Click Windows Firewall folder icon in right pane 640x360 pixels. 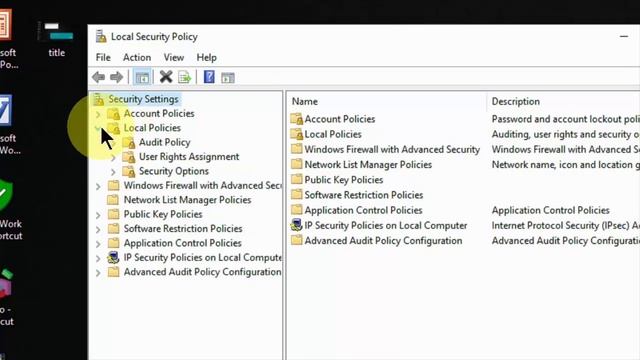(x=297, y=149)
